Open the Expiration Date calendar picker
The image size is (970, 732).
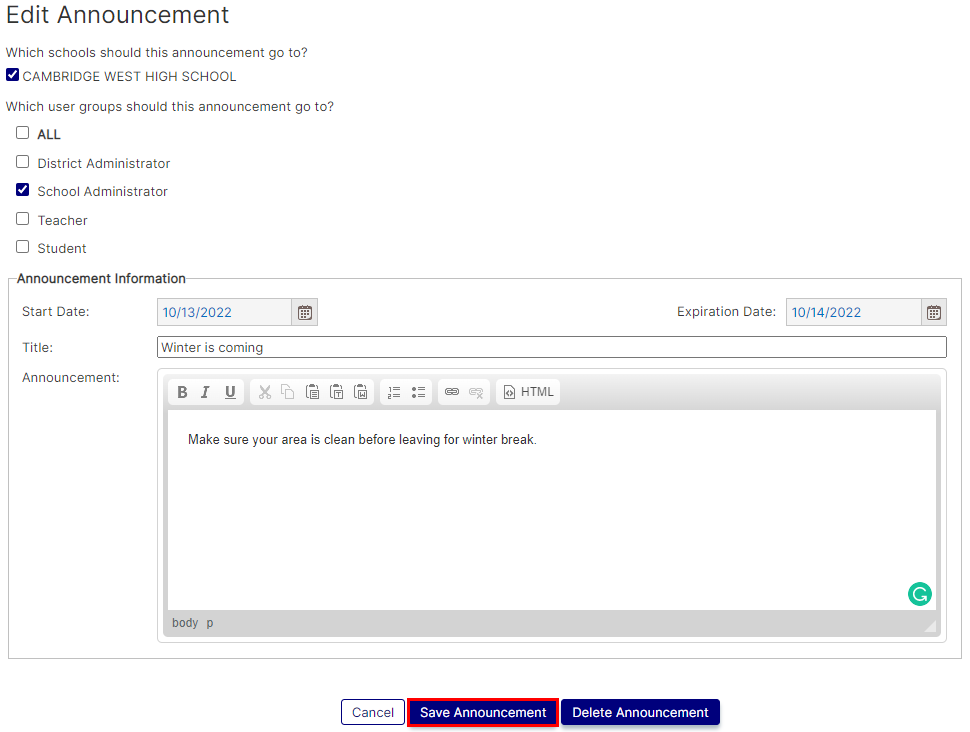933,312
